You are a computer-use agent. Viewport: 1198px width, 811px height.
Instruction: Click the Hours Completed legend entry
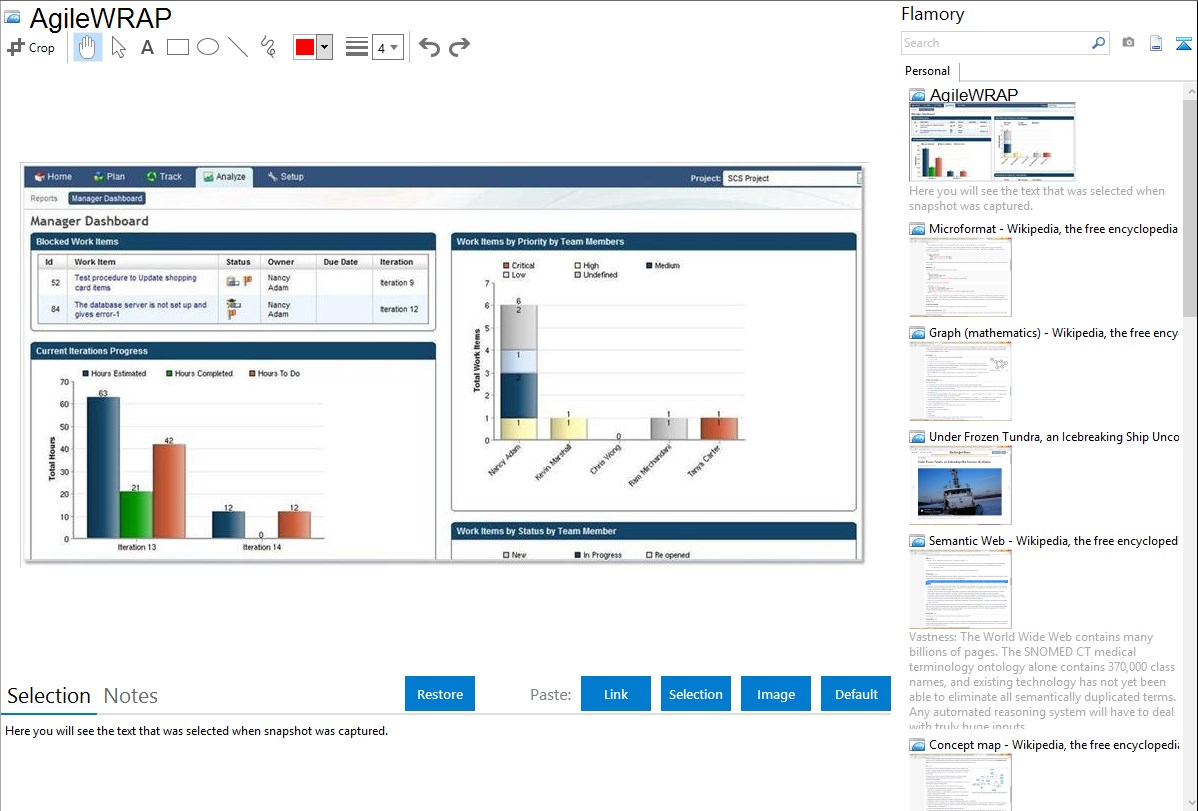199,374
